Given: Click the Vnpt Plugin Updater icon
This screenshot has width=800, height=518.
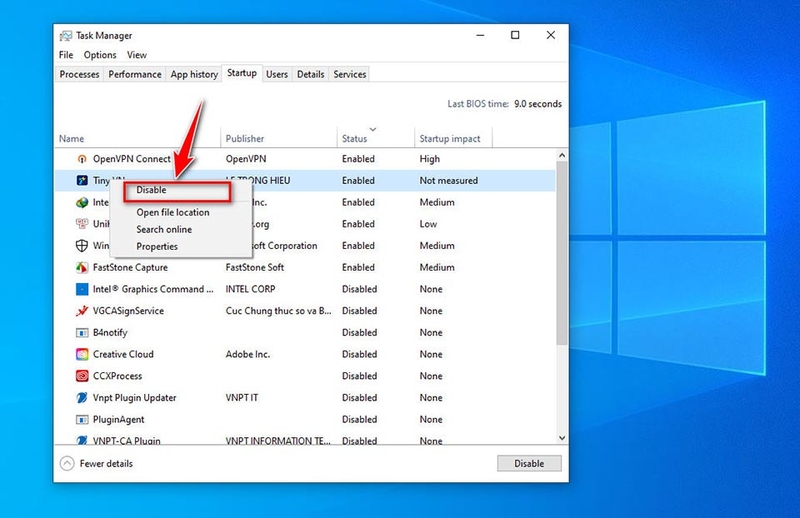Looking at the screenshot, I should coord(83,398).
